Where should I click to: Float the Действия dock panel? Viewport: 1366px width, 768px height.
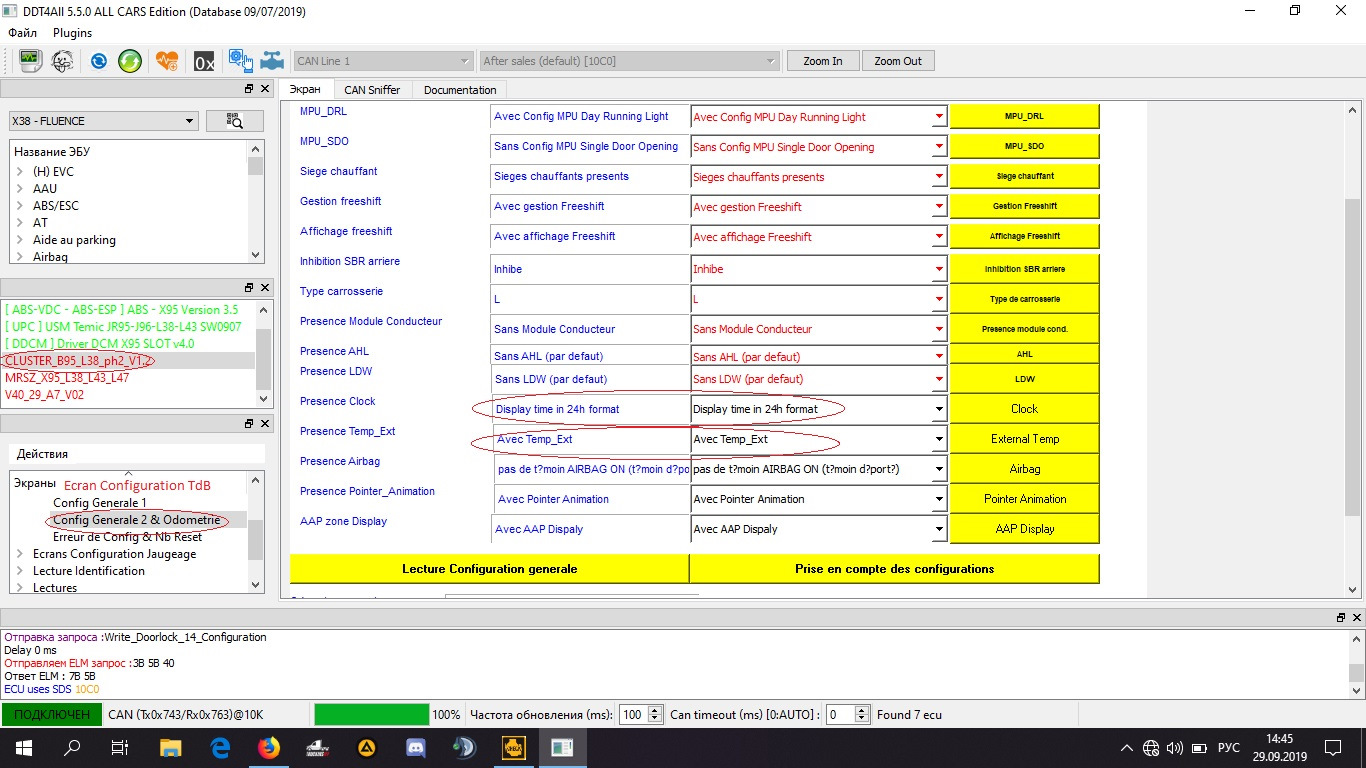click(250, 424)
